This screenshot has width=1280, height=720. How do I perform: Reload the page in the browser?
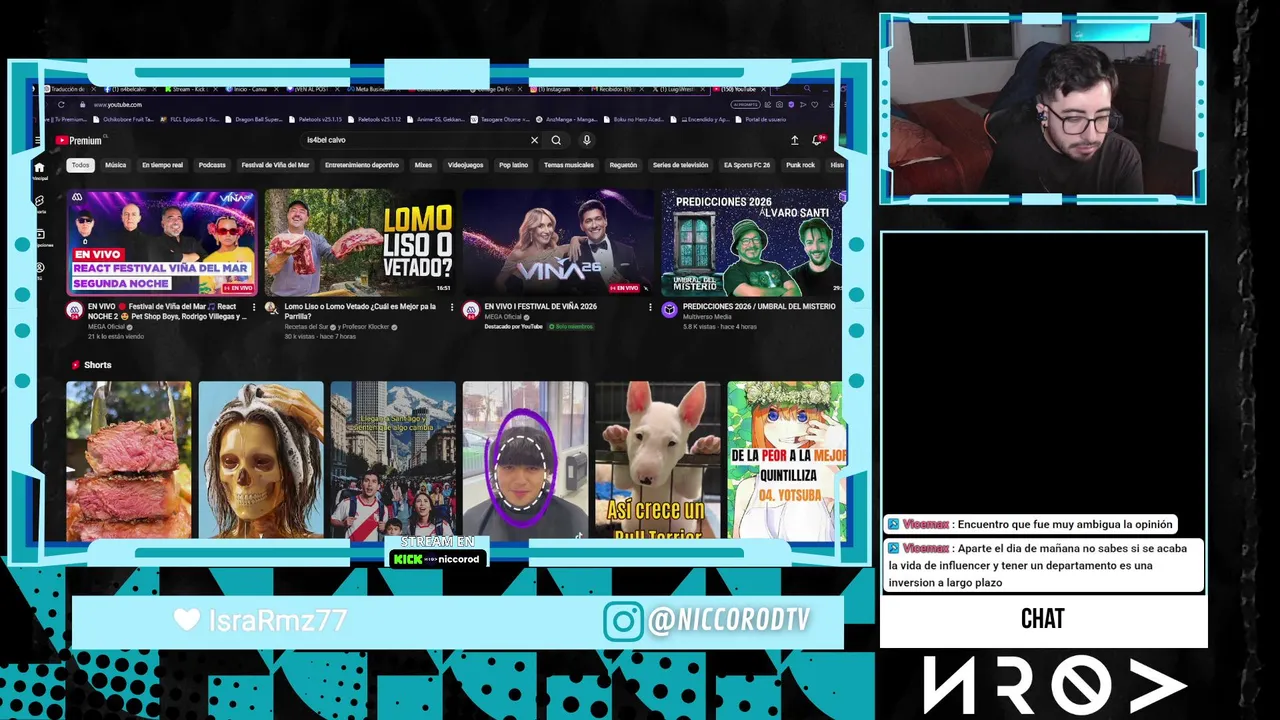tap(61, 104)
